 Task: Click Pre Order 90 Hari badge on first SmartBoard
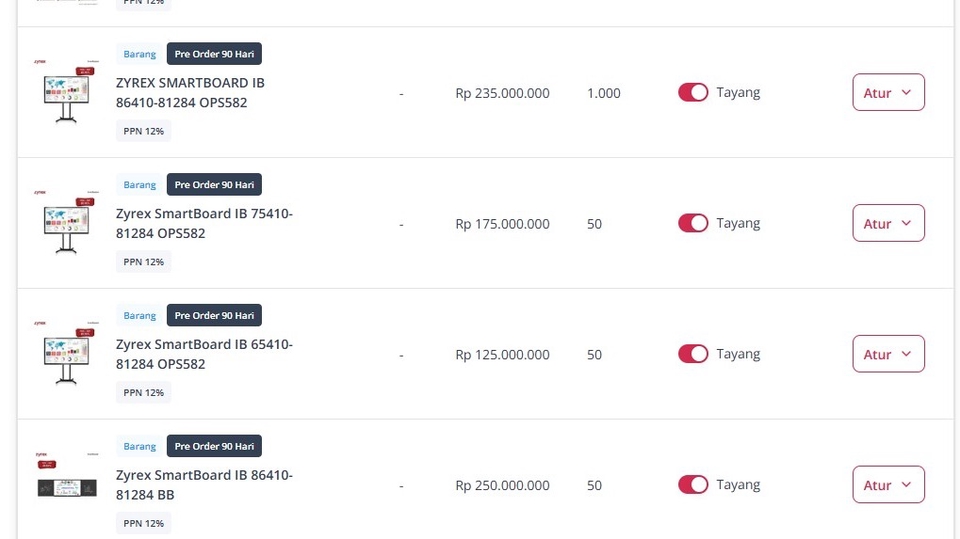pos(214,54)
